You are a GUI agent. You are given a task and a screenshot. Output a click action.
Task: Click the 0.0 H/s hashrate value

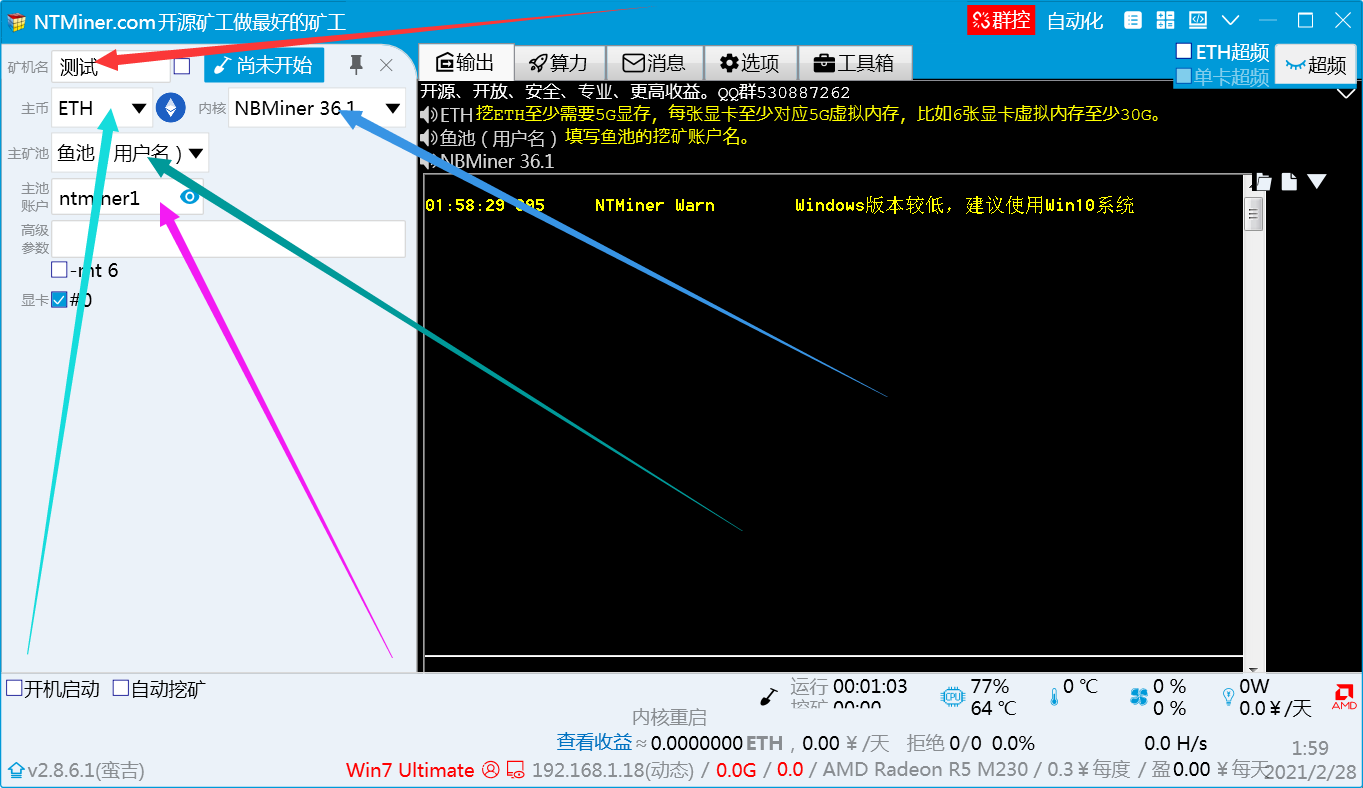coord(1176,743)
